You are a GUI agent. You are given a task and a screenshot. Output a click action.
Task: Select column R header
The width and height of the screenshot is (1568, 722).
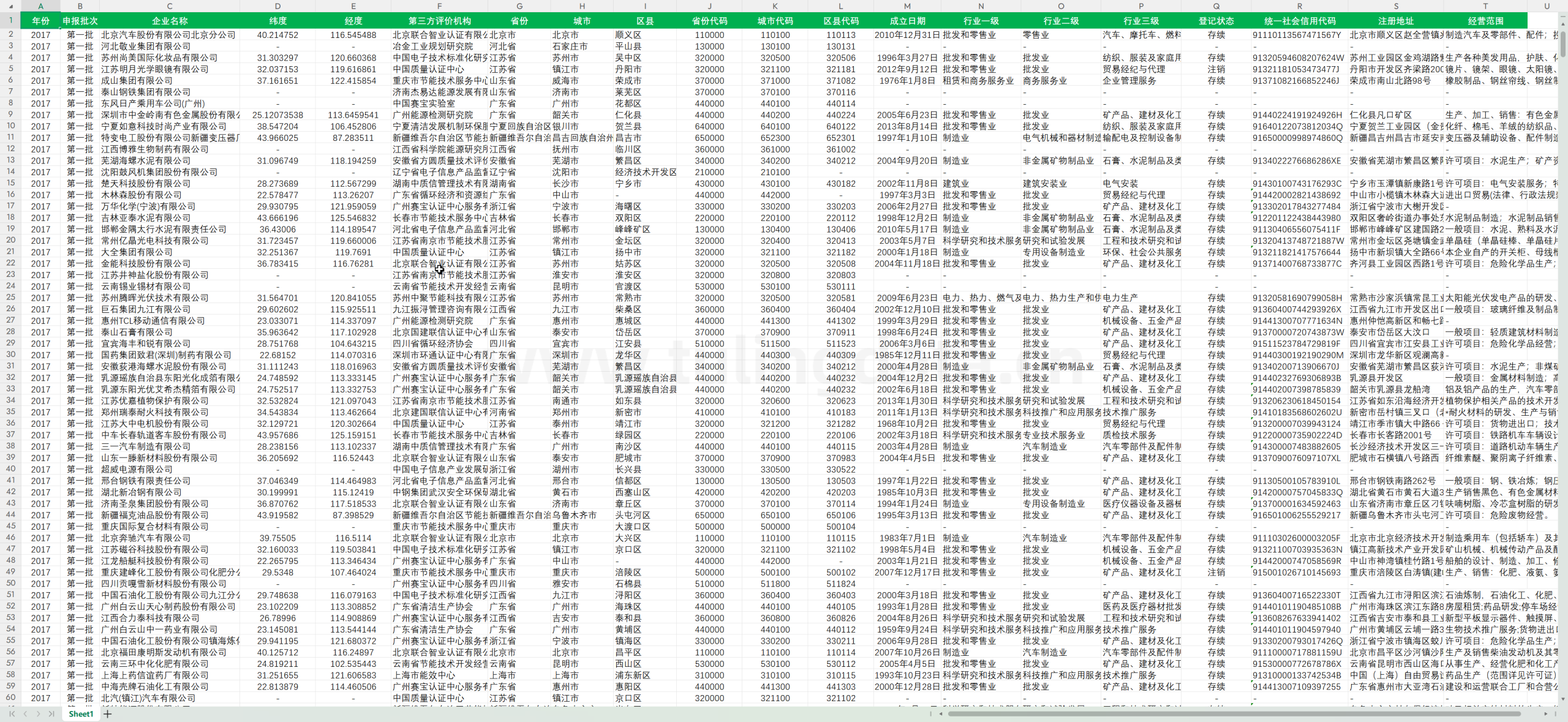[1300, 6]
